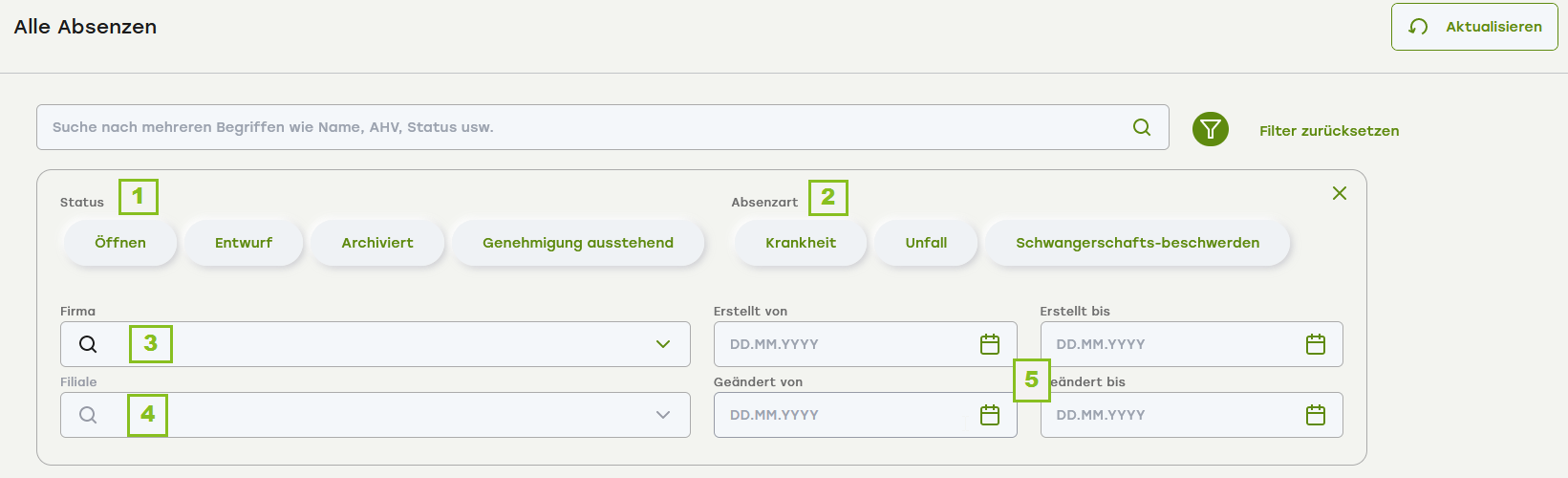Click the magnifier icon in Firma field
The width and height of the screenshot is (1568, 478).
click(x=88, y=344)
